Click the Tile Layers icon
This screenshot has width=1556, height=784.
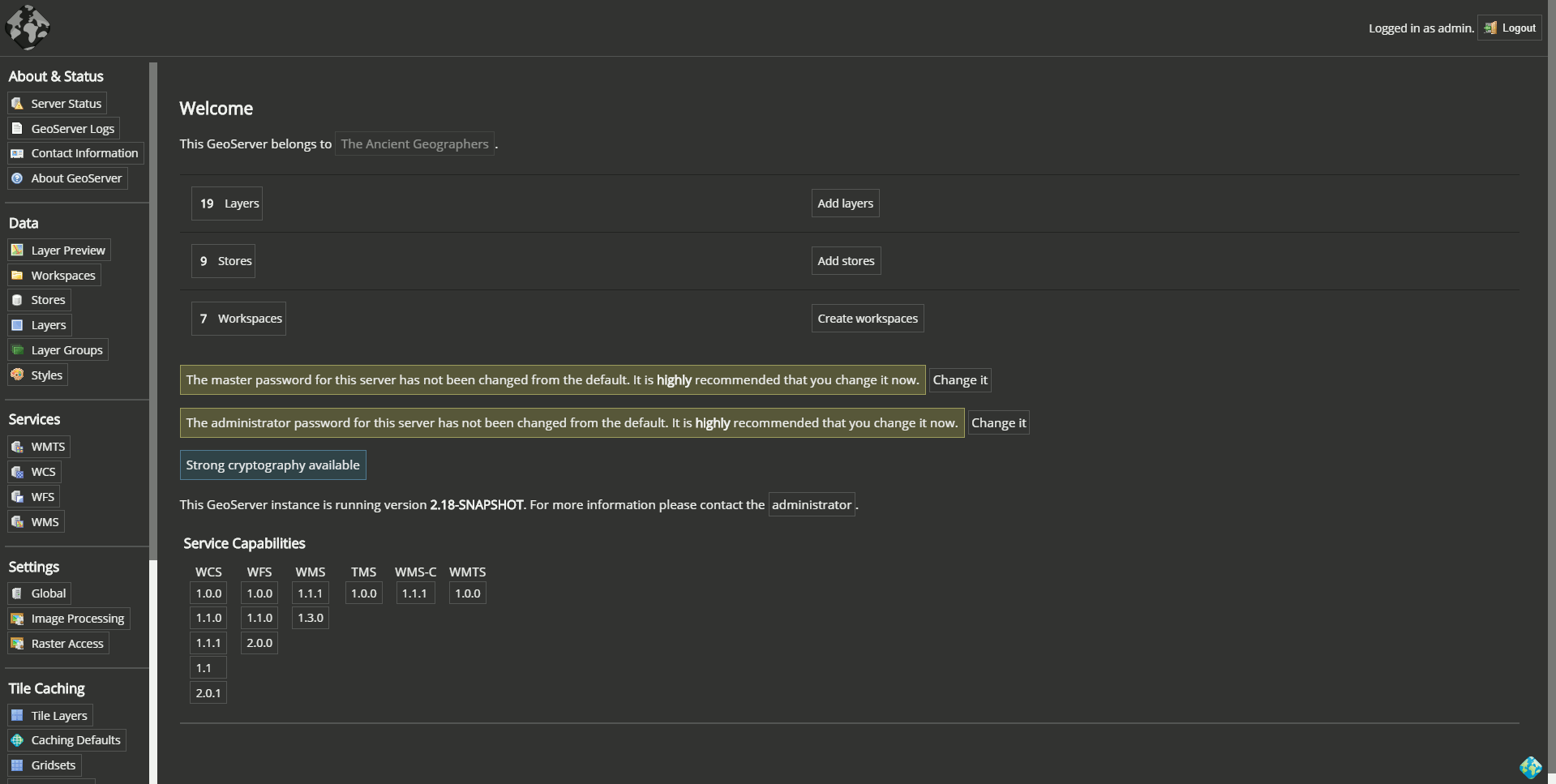click(x=17, y=716)
